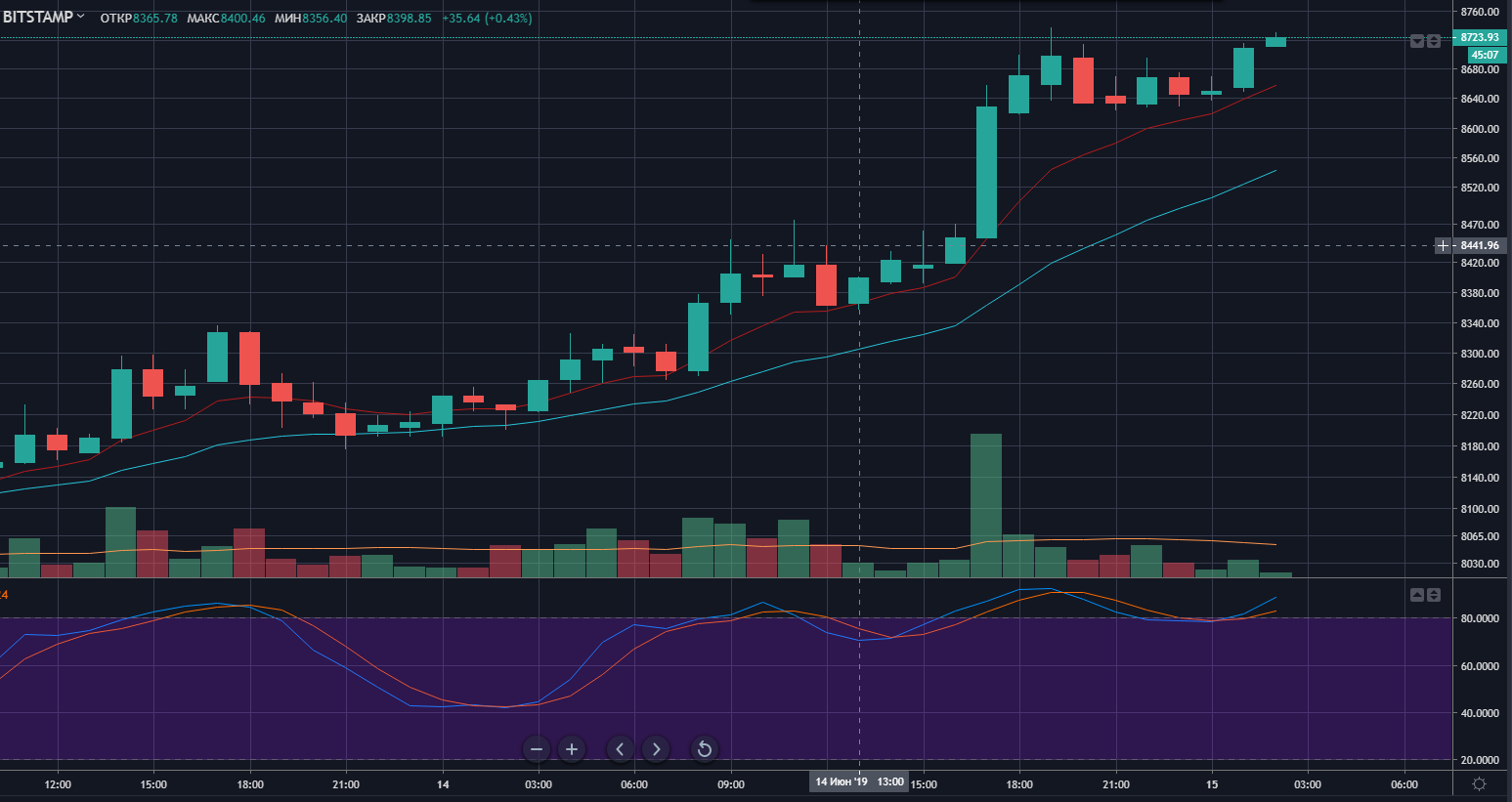Select the ОТКР value 8365.78

pyautogui.click(x=155, y=19)
